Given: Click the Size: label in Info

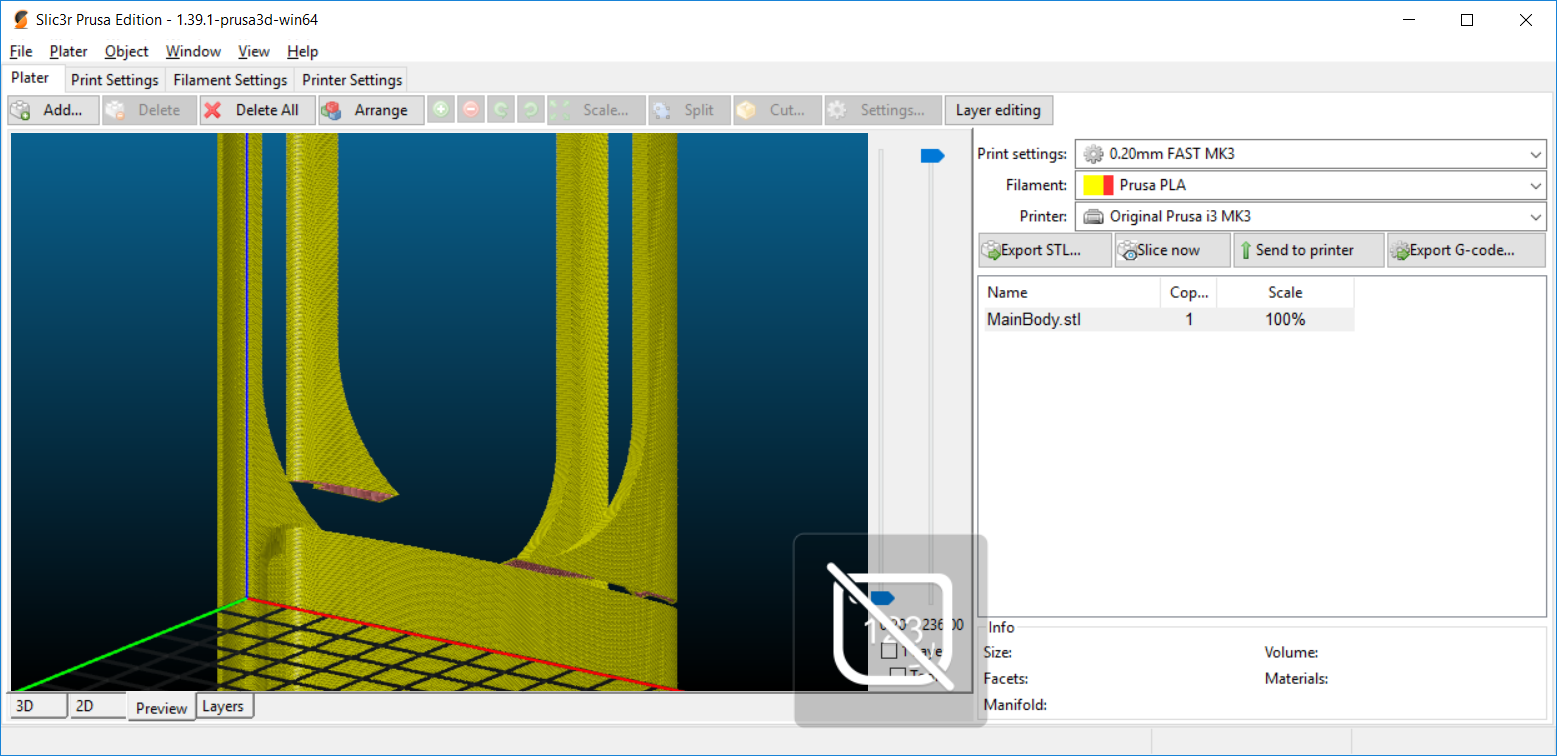Looking at the screenshot, I should pos(998,653).
